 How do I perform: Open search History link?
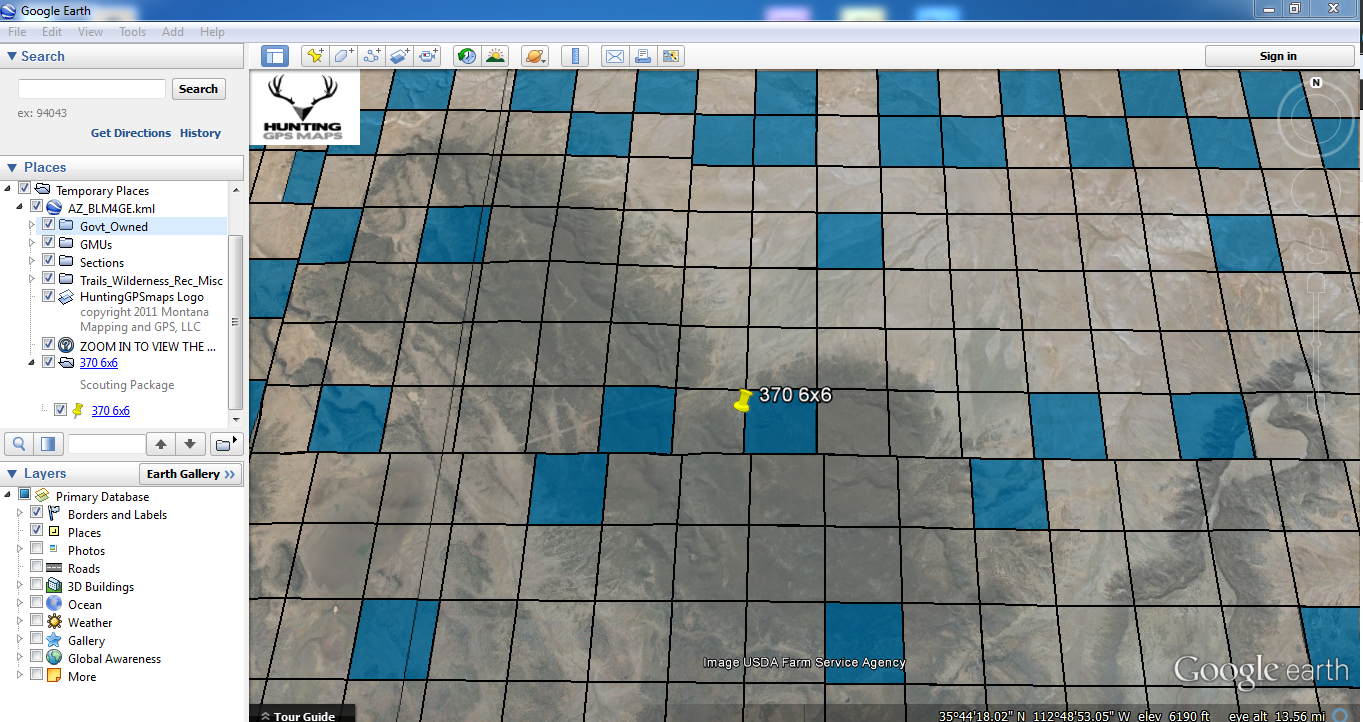click(x=200, y=133)
